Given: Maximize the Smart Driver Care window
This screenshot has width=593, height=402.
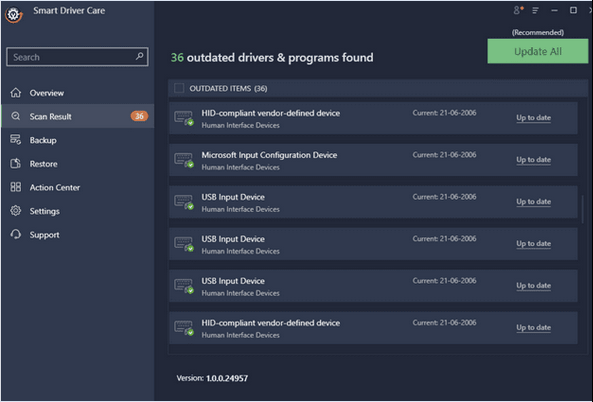Looking at the screenshot, I should [x=573, y=10].
